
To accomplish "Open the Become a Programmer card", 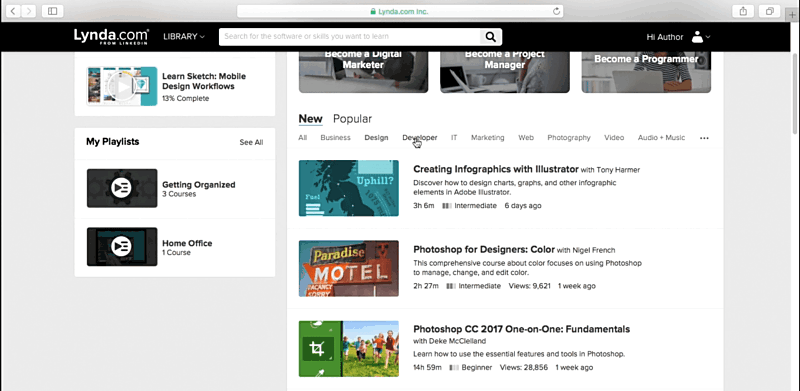I will click(x=646, y=72).
